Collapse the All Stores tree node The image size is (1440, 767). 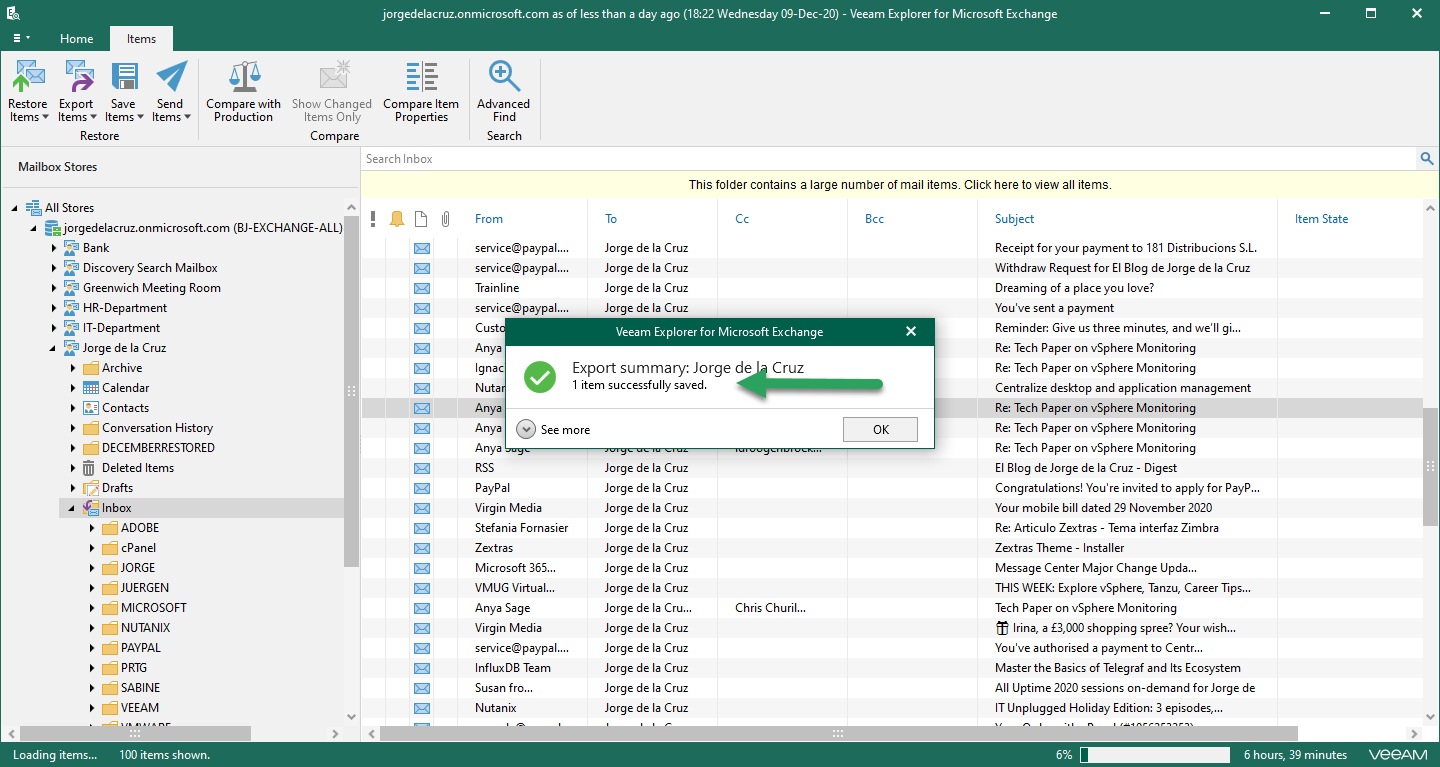(x=15, y=208)
